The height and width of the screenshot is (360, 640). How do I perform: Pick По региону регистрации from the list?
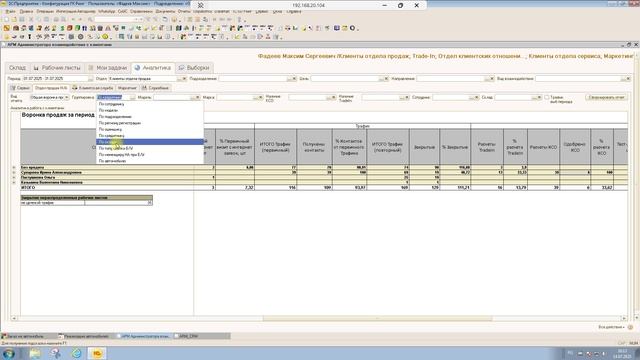(150, 123)
